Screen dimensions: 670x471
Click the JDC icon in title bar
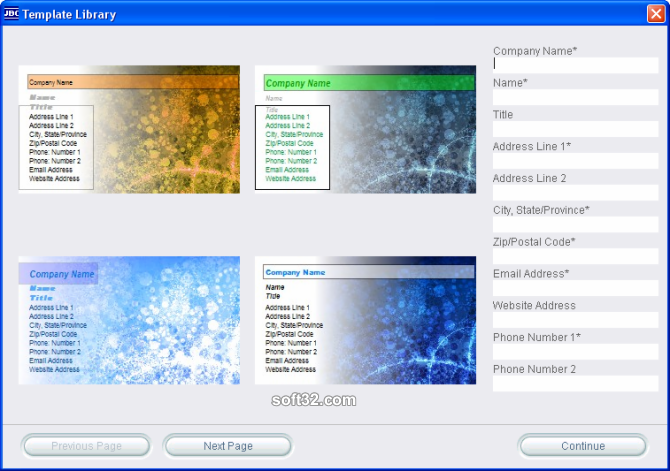11,14
